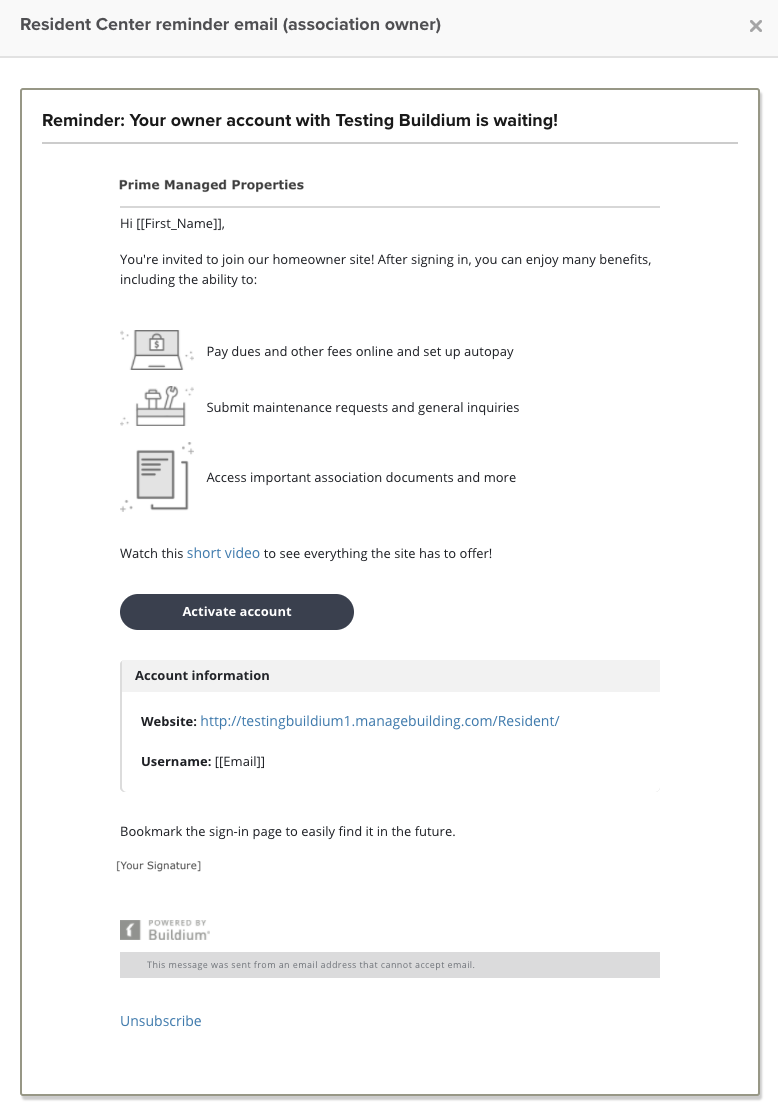This screenshot has width=778, height=1110.
Task: Close the reminder email preview dialog
Action: pyautogui.click(x=755, y=26)
